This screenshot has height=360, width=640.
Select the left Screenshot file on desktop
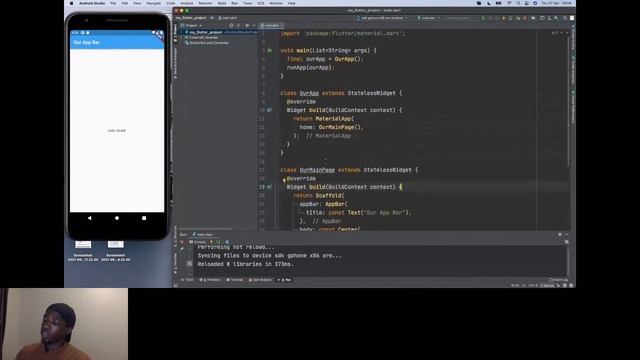[x=83, y=251]
